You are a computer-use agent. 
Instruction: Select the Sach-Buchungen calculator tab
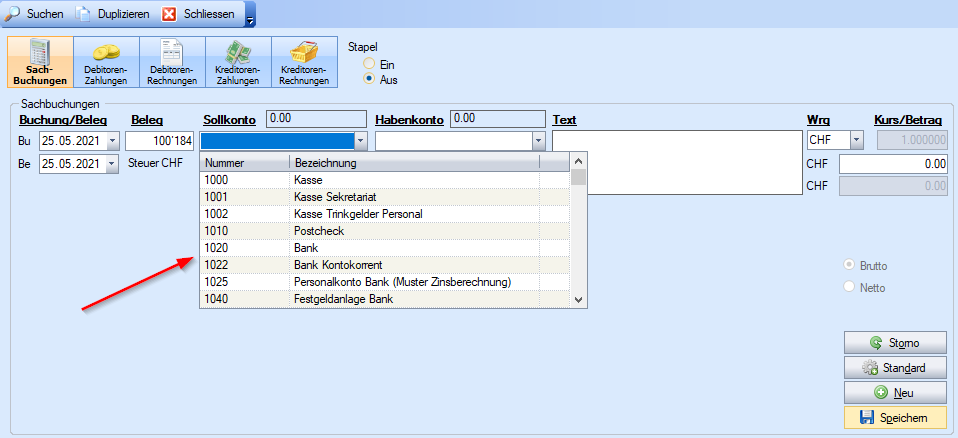coord(40,62)
